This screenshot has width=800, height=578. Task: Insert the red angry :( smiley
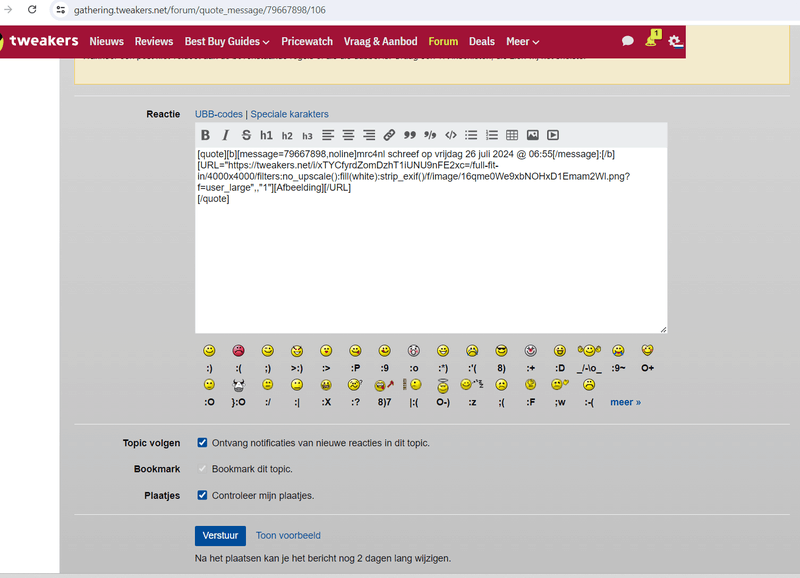[238, 351]
